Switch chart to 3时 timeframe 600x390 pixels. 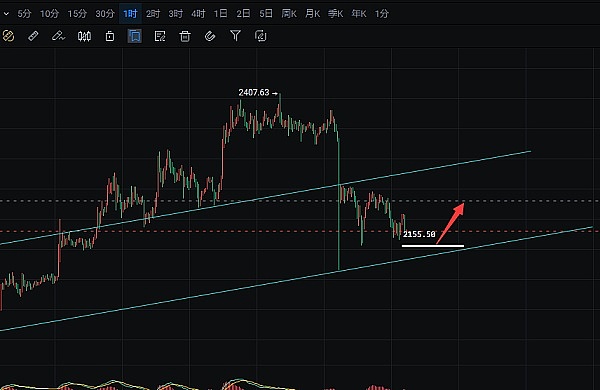[x=175, y=14]
